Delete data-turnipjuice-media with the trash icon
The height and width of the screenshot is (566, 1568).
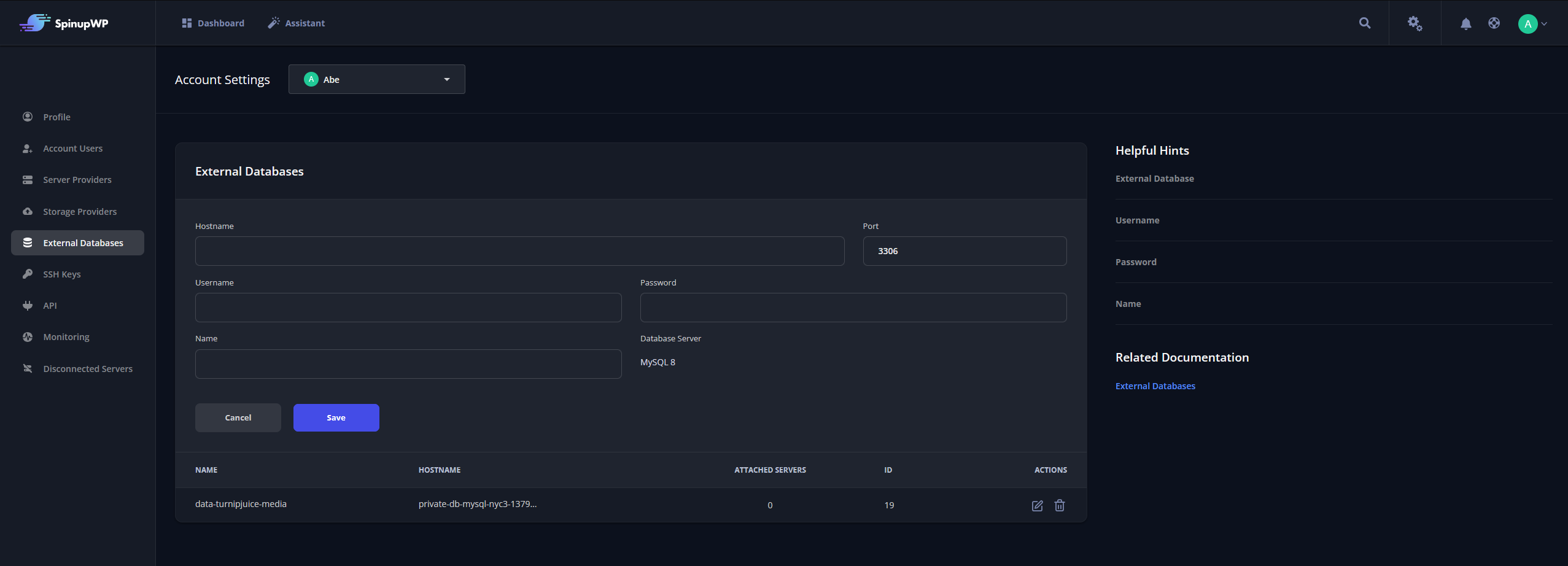[x=1059, y=505]
